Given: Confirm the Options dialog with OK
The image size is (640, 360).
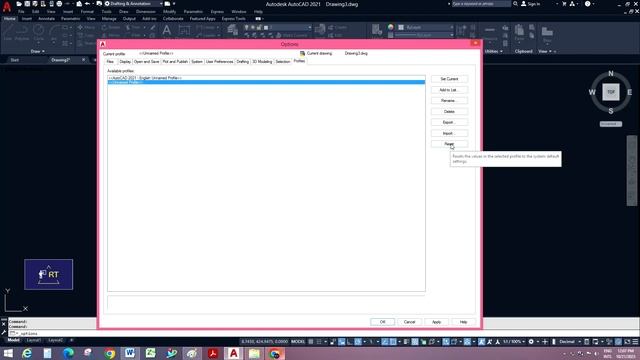Looking at the screenshot, I should (382, 322).
